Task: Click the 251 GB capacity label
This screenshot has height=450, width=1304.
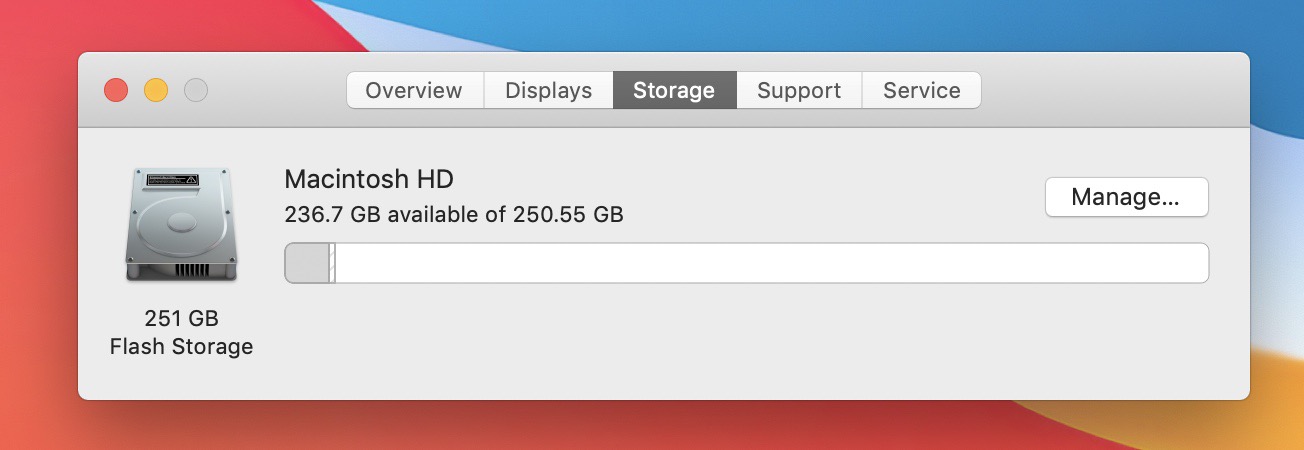Action: coord(181,319)
